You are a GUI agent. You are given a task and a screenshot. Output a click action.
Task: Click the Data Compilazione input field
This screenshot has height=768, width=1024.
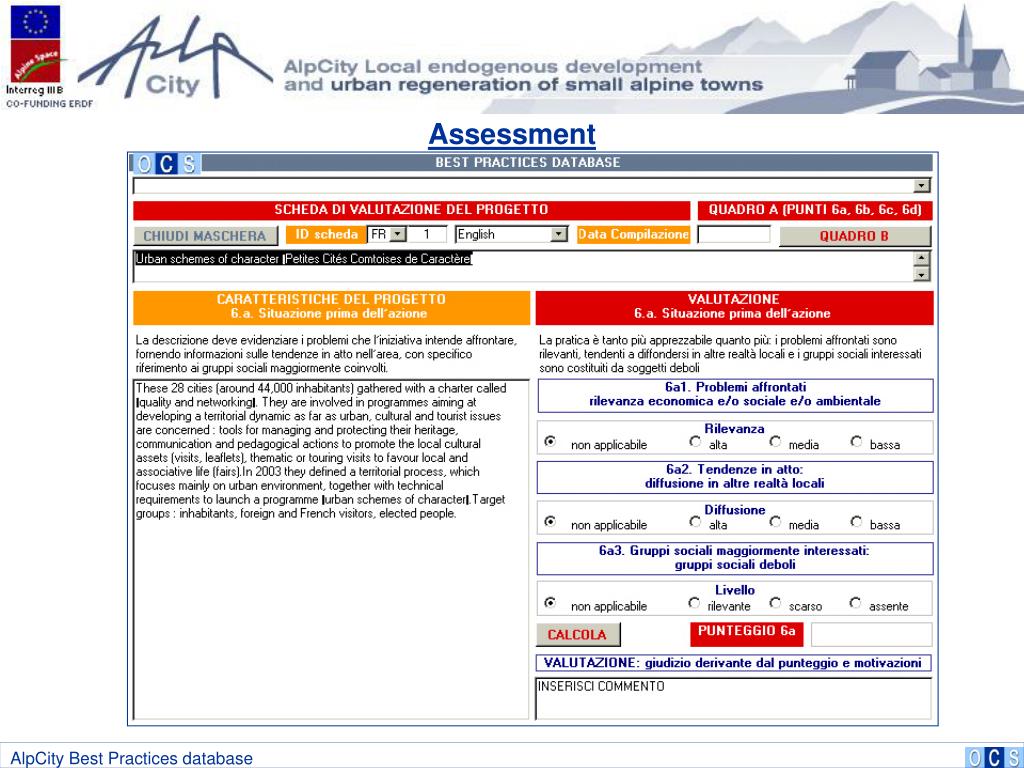coord(734,234)
